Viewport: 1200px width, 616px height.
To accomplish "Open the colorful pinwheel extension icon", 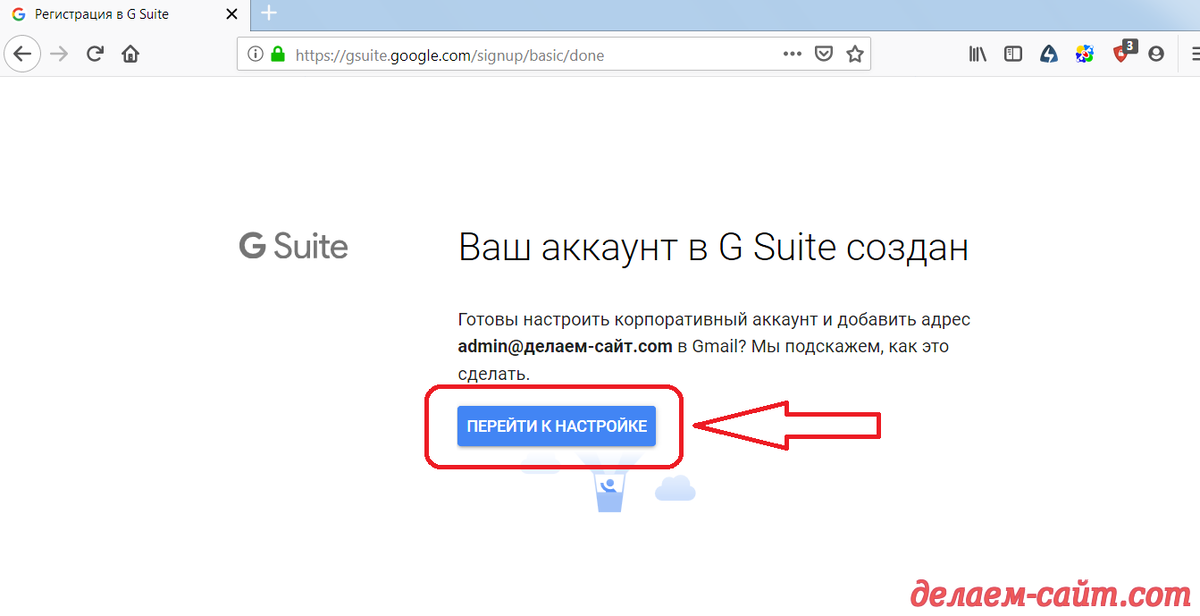I will click(1084, 54).
